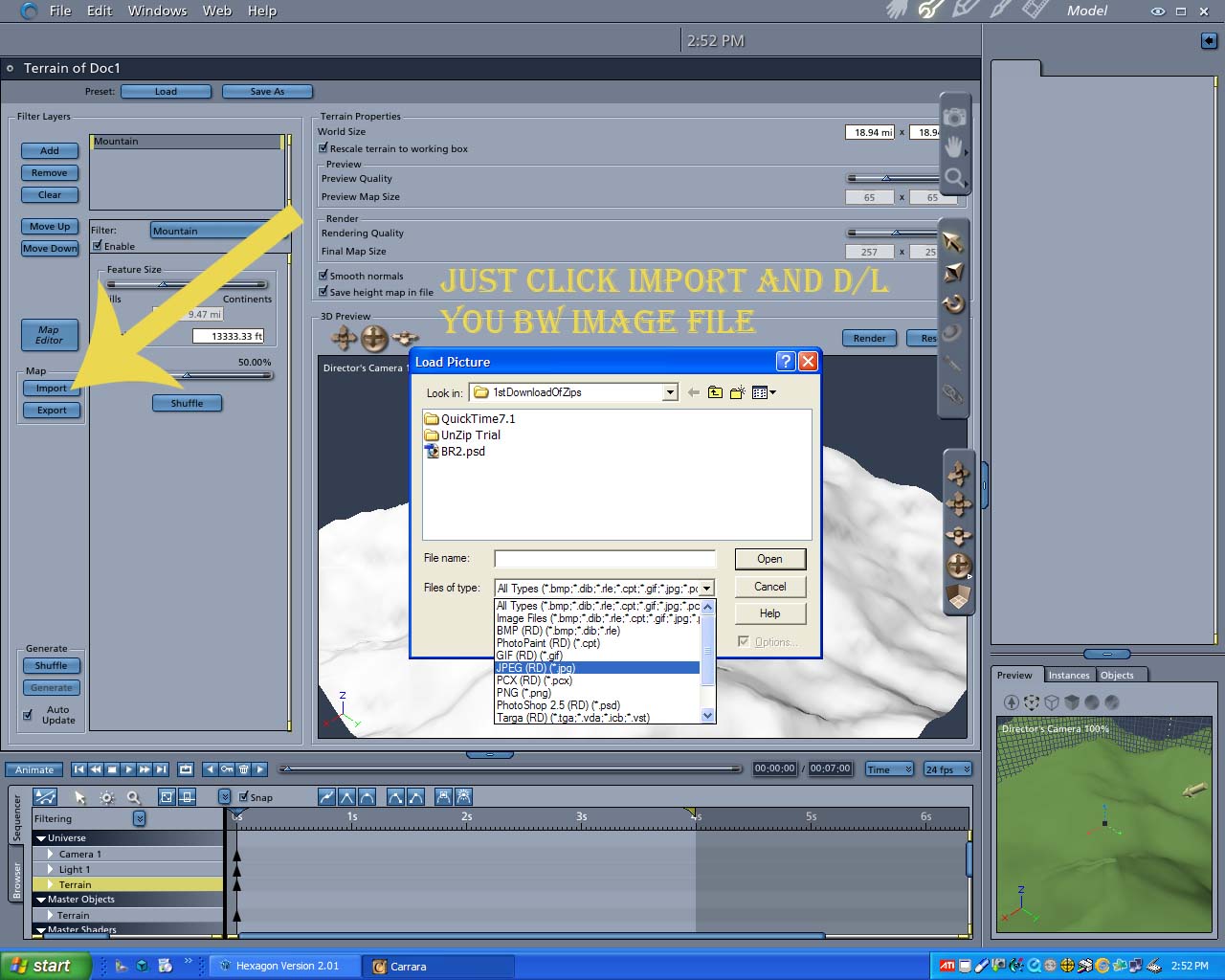Switch to the Instances tab

tap(1069, 675)
